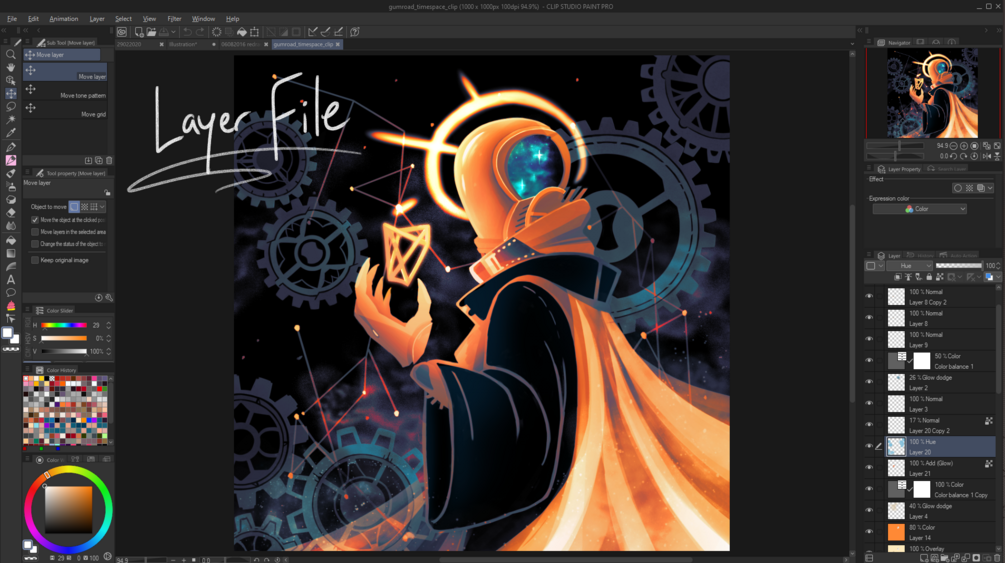1005x563 pixels.
Task: Click the Undo arrow in command bar
Action: (x=187, y=31)
